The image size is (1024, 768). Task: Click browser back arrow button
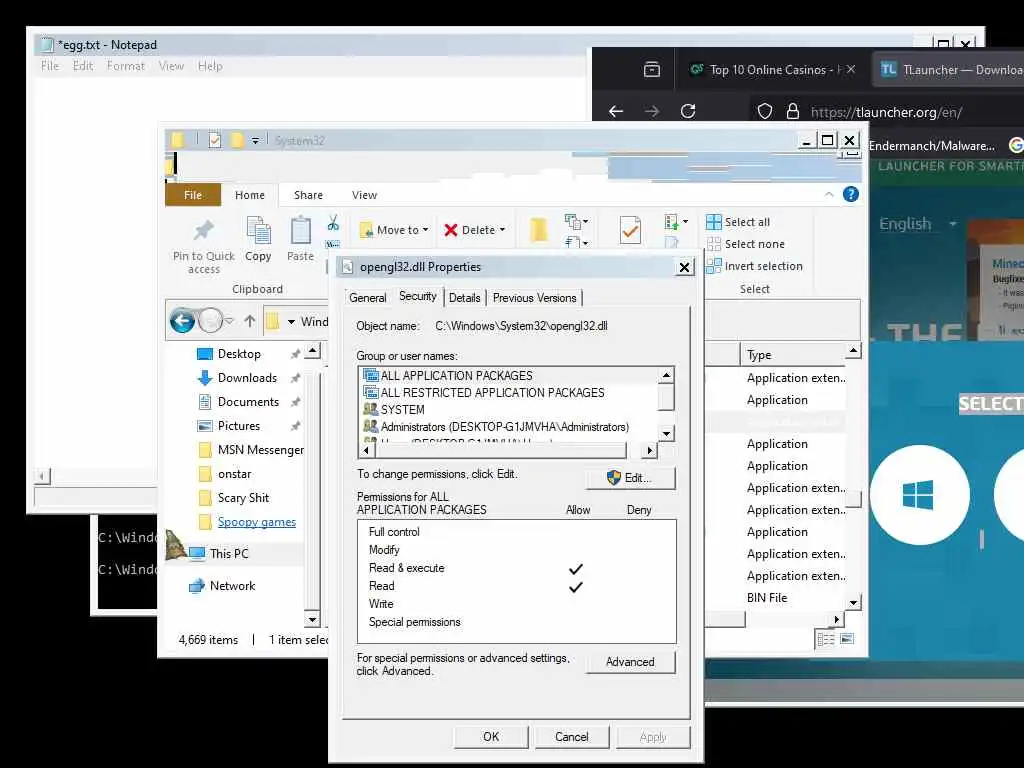(x=616, y=112)
